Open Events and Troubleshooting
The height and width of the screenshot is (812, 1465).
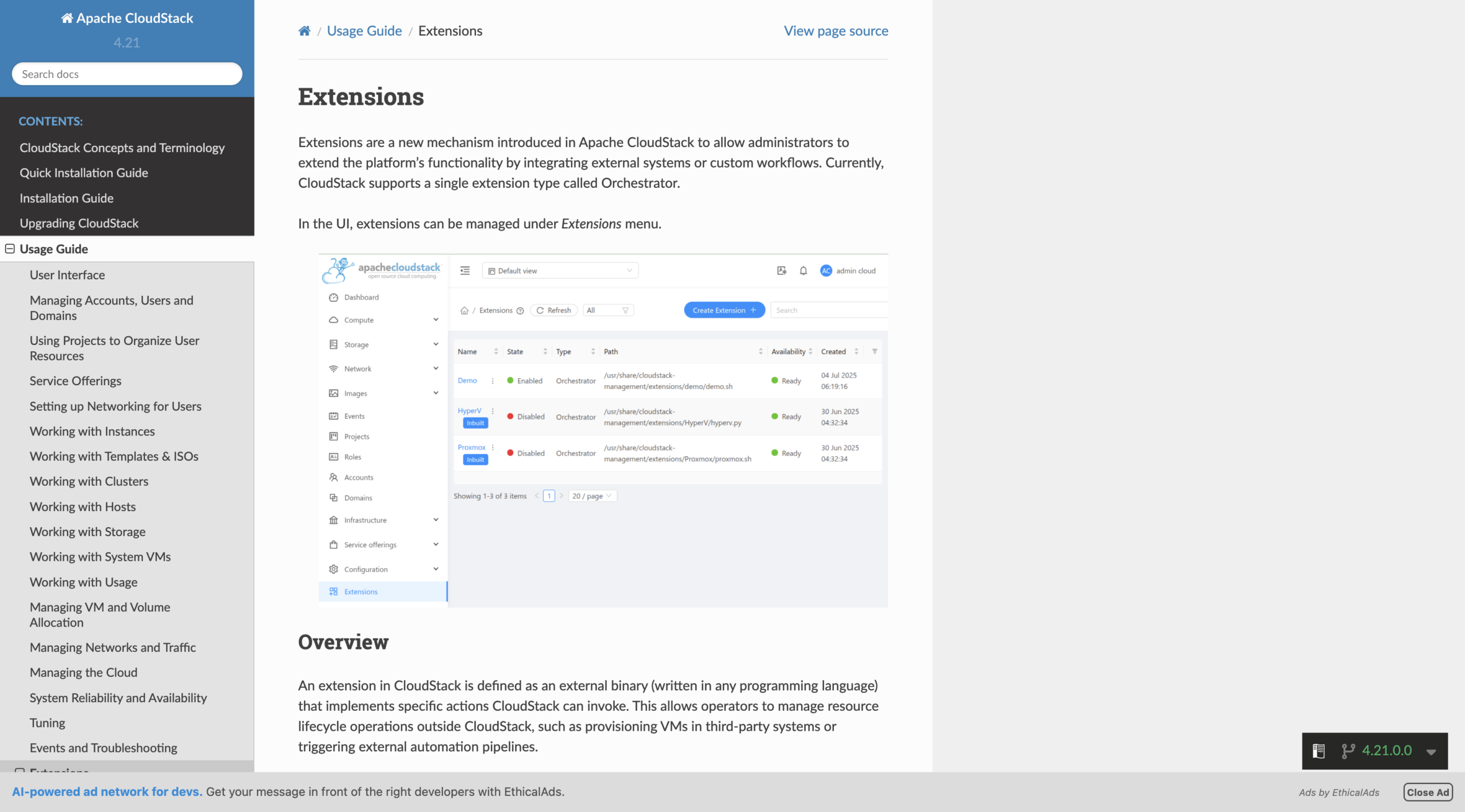tap(104, 748)
